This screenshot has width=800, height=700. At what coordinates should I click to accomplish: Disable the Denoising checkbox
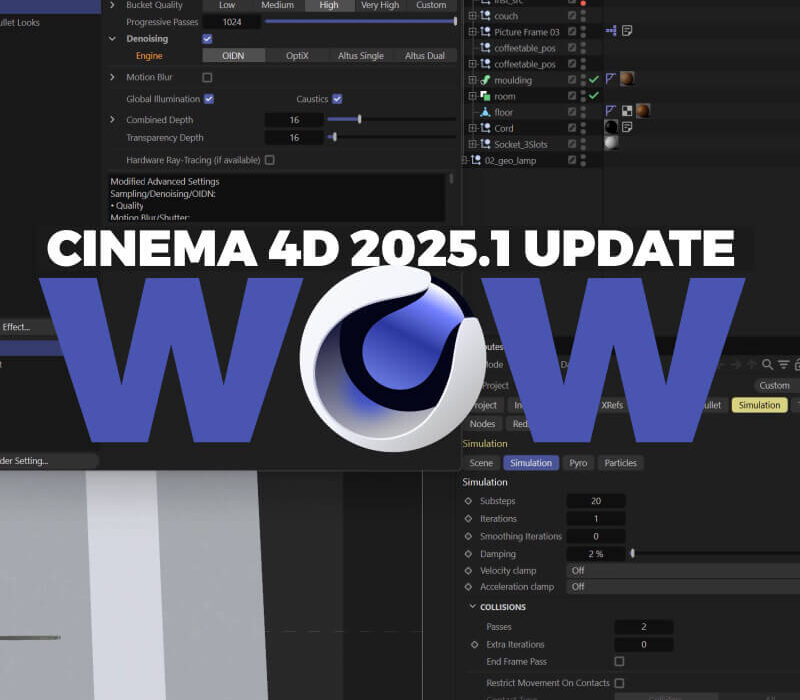point(207,39)
